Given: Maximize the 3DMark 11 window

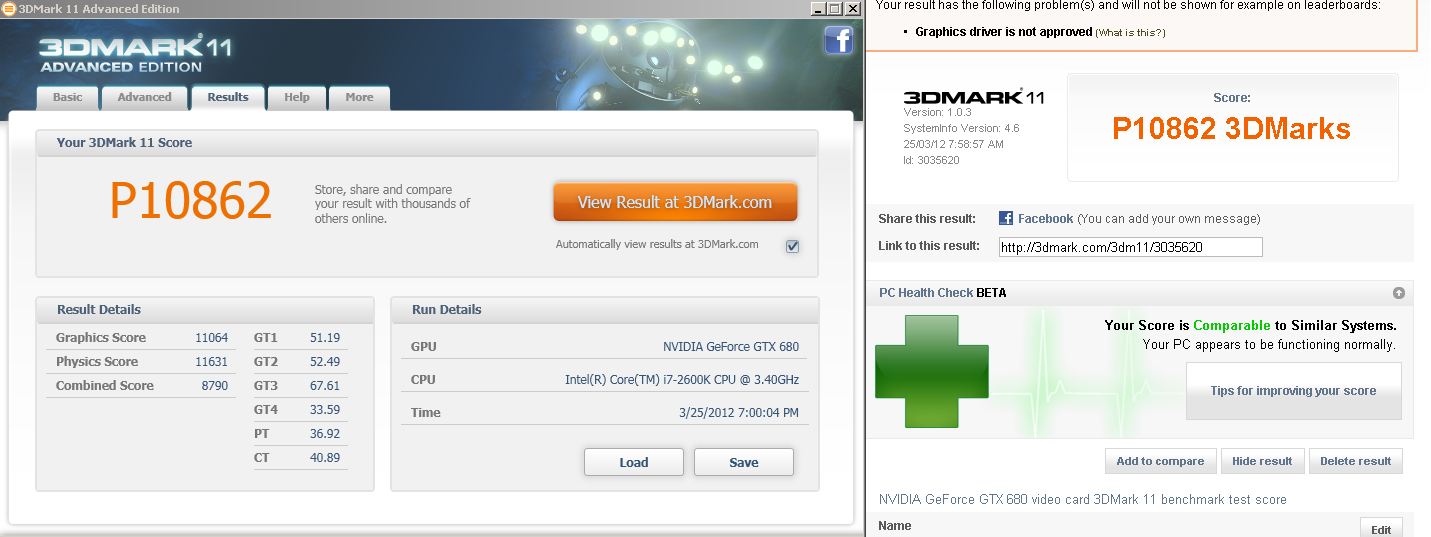Looking at the screenshot, I should (834, 9).
